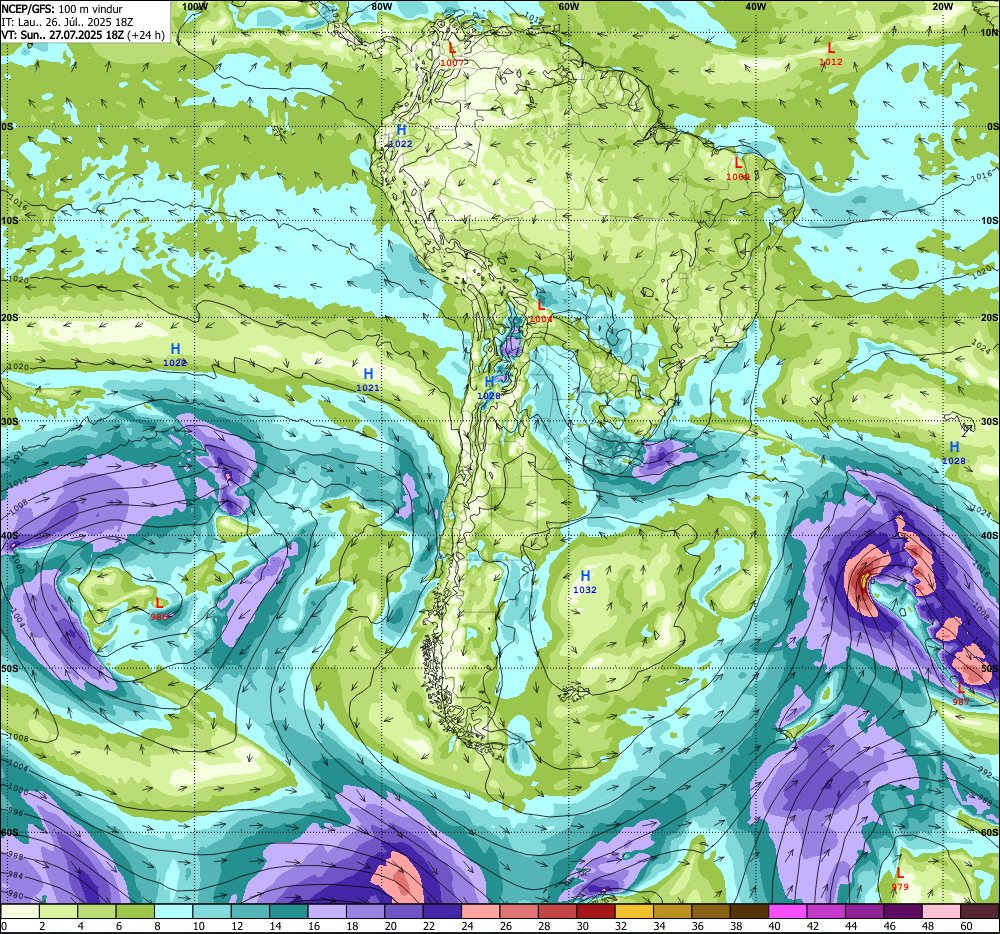The height and width of the screenshot is (934, 1000).
Task: Click the H 1028 high over the Andes
Action: 489,388
